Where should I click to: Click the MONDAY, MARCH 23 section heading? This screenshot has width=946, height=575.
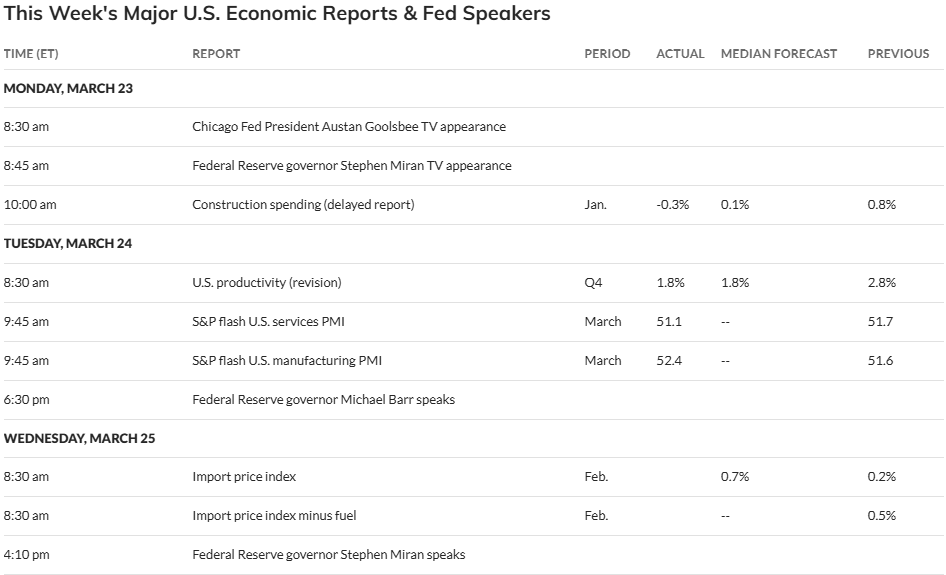(x=68, y=89)
